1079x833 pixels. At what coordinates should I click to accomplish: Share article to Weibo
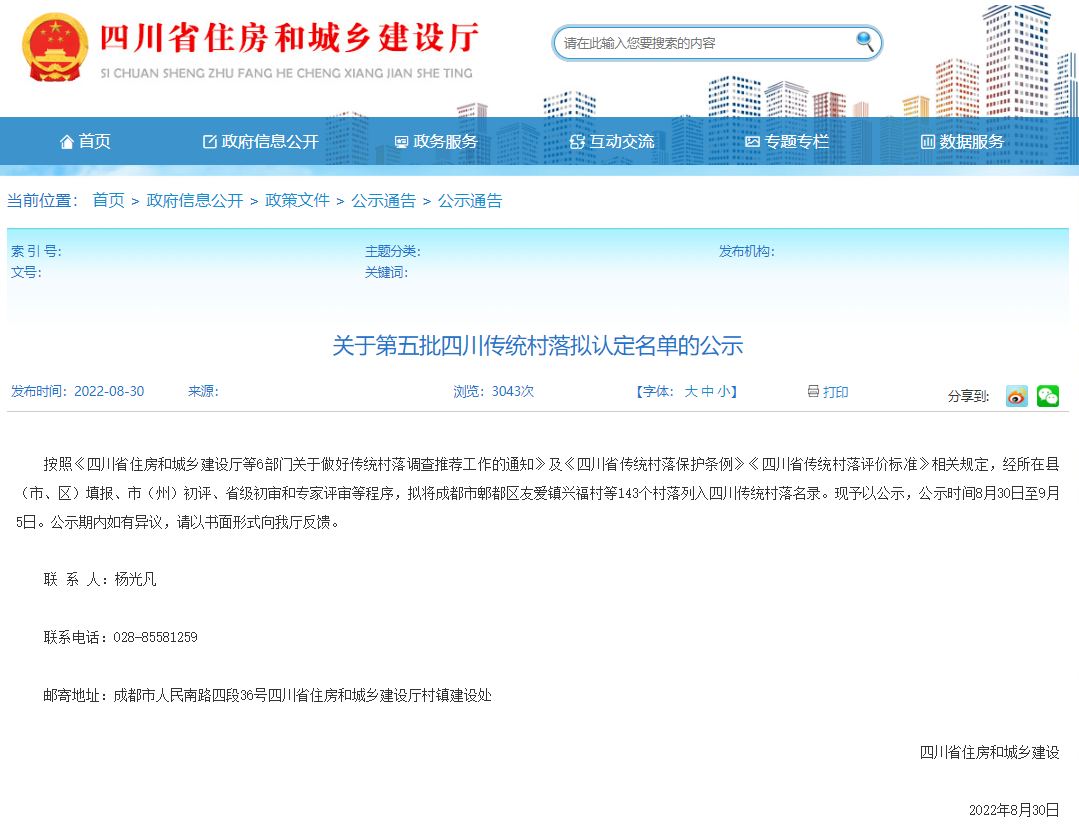click(1016, 396)
